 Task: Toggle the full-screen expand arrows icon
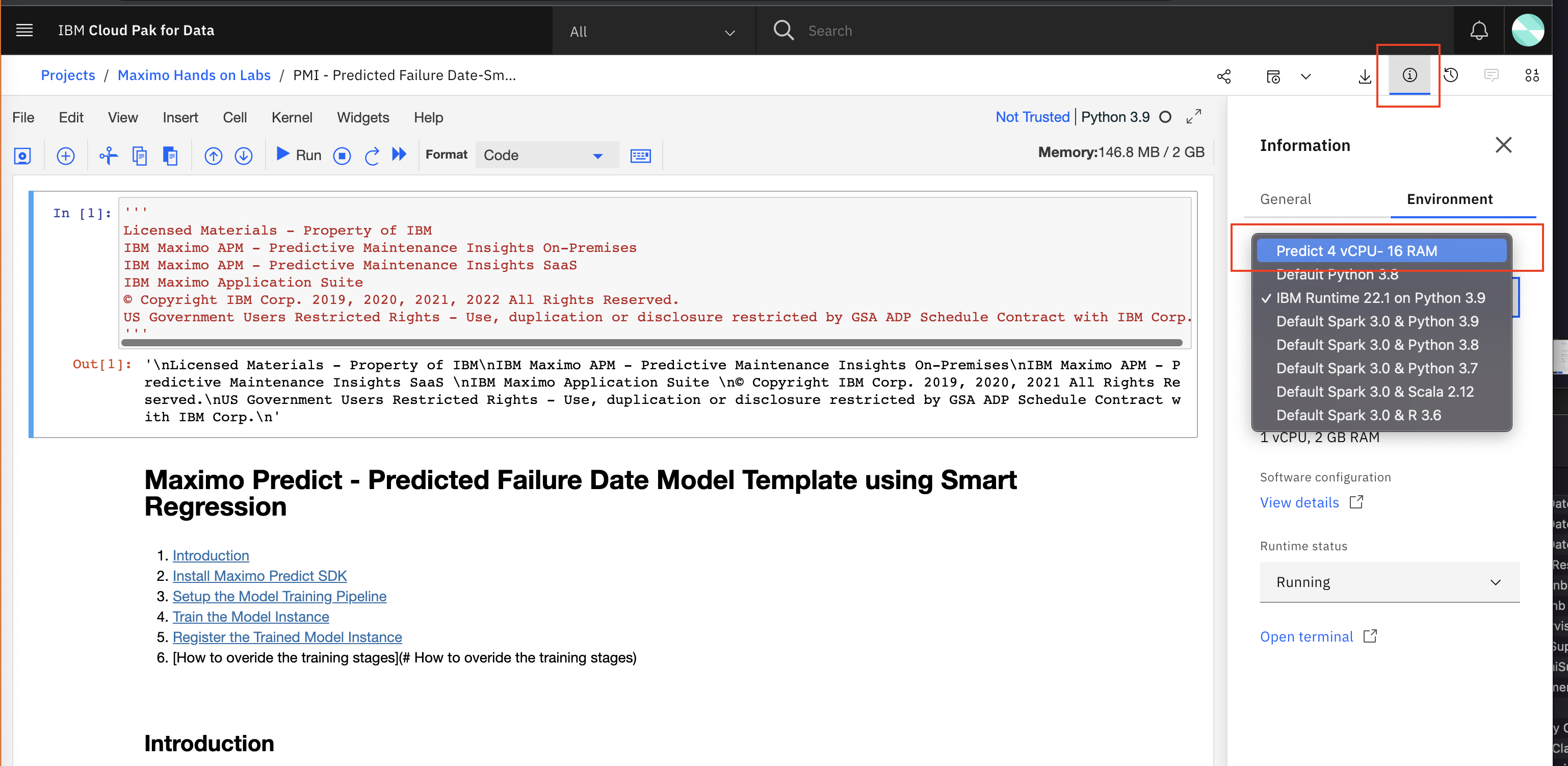tap(1194, 116)
